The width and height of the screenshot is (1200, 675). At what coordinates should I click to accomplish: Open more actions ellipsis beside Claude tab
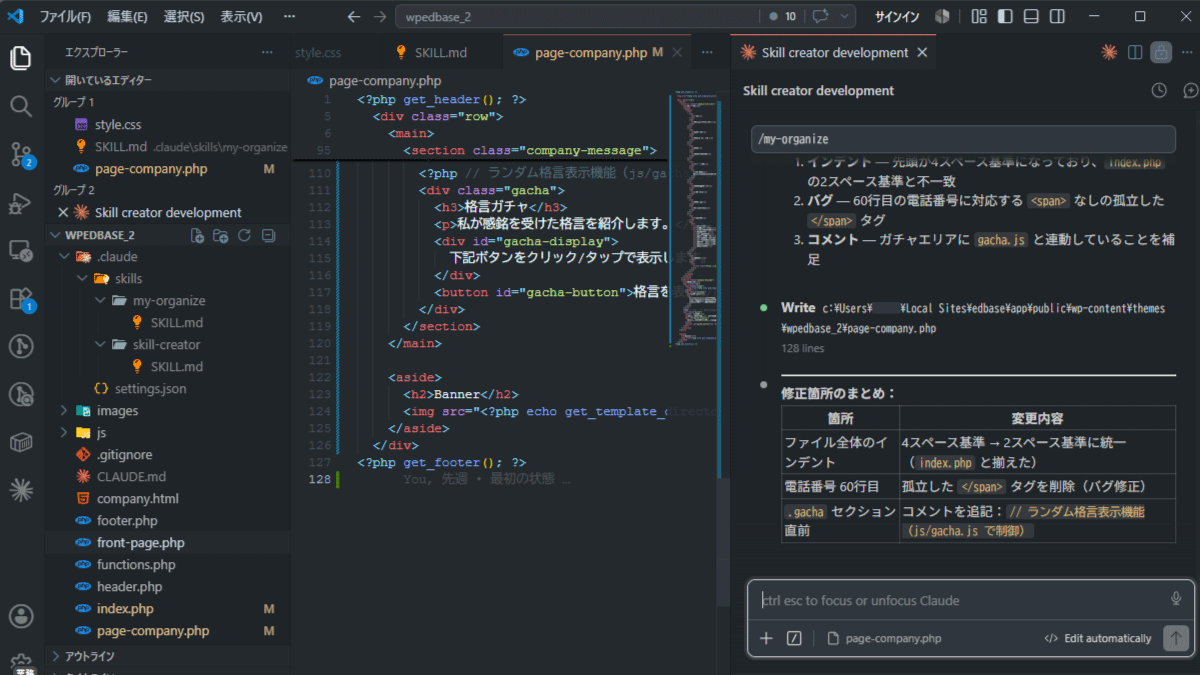1187,52
